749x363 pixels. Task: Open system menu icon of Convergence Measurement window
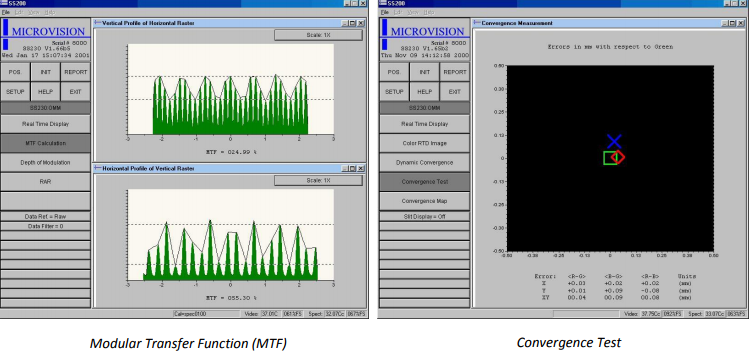(x=477, y=23)
